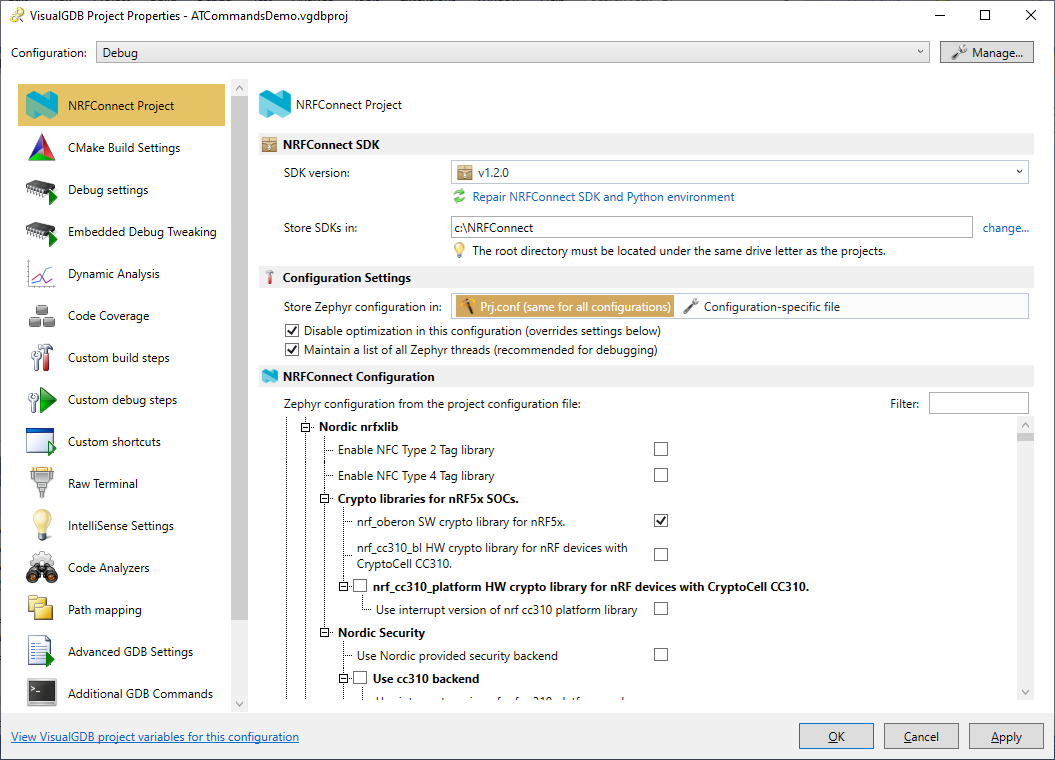This screenshot has width=1055, height=760.
Task: Click the root directory hint lightbulb icon
Action: click(x=460, y=250)
